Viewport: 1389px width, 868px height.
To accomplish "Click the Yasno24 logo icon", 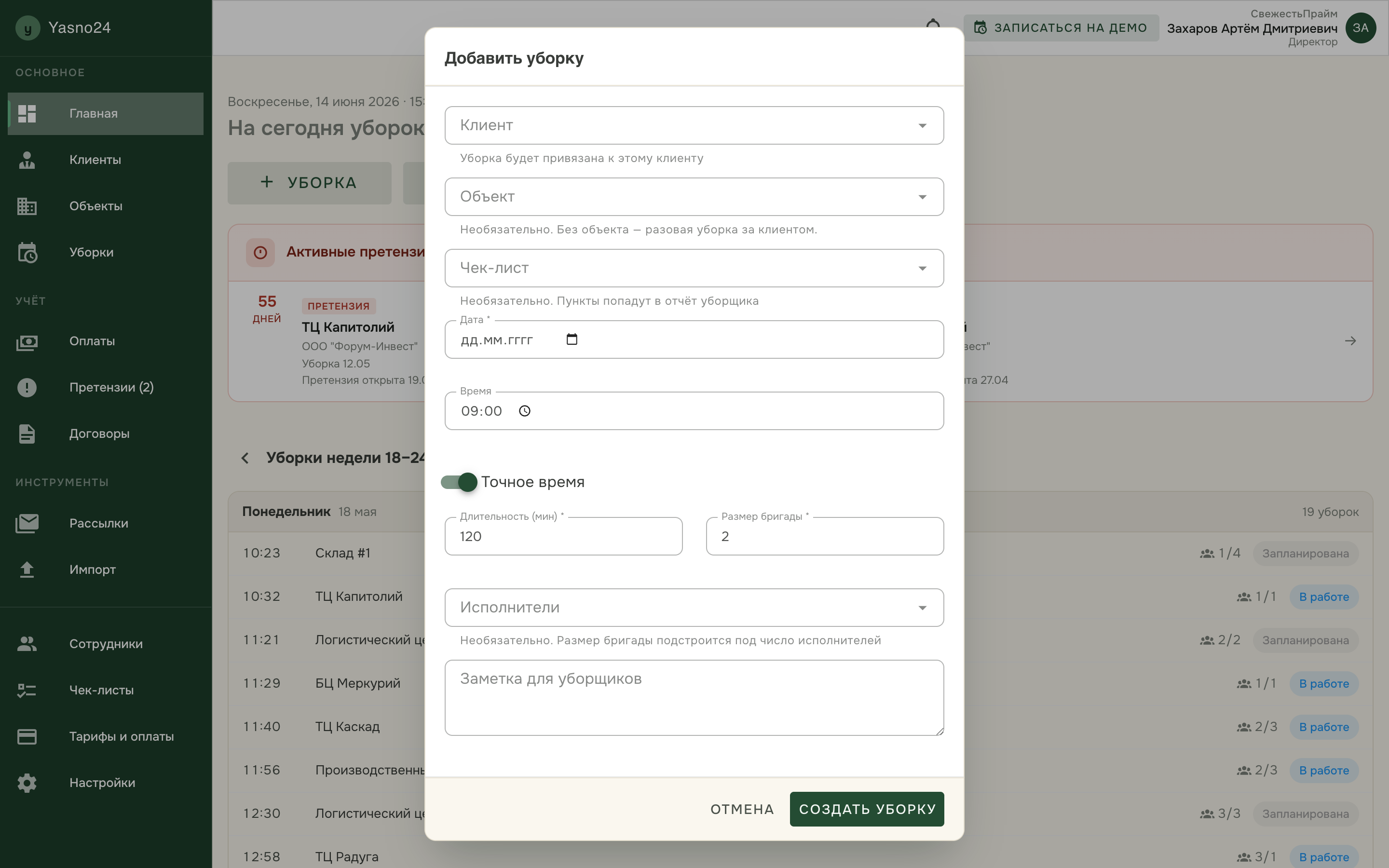I will (x=27, y=27).
